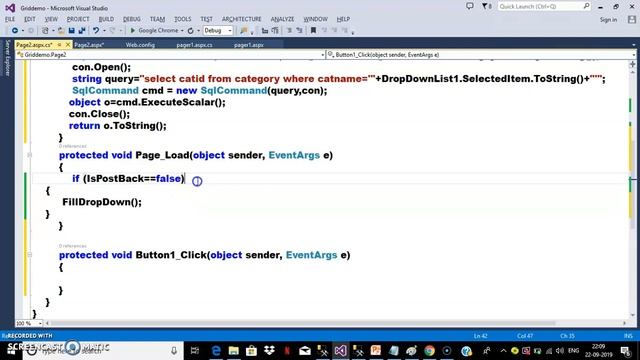Open the tab overflow dropdown arrow

tap(633, 45)
